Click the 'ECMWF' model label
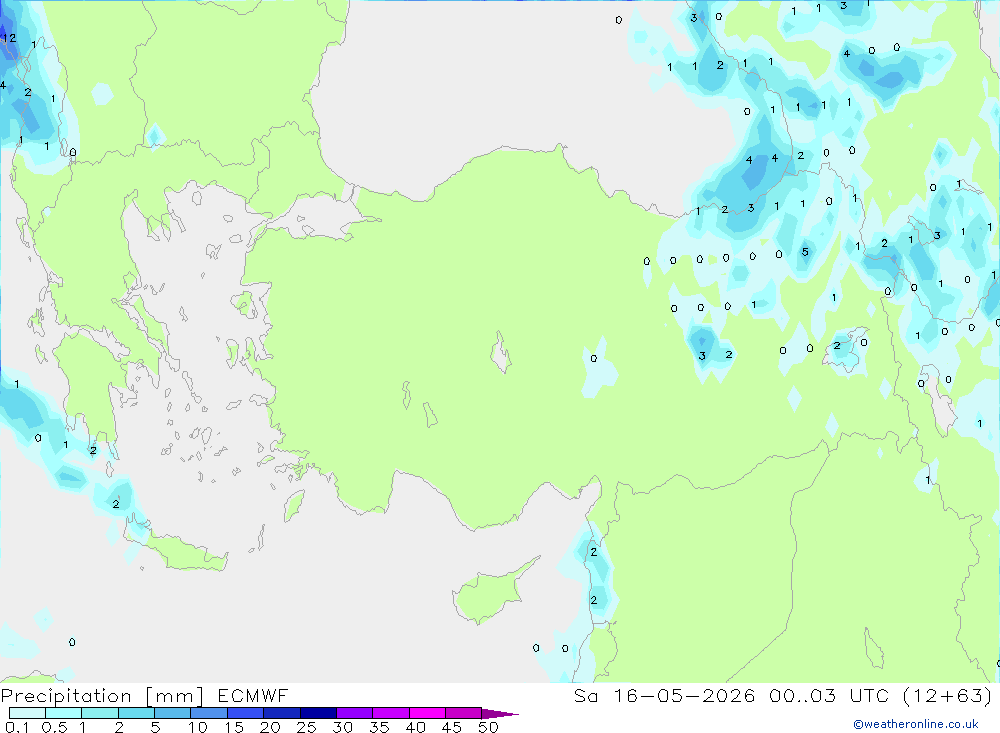 pos(253,695)
